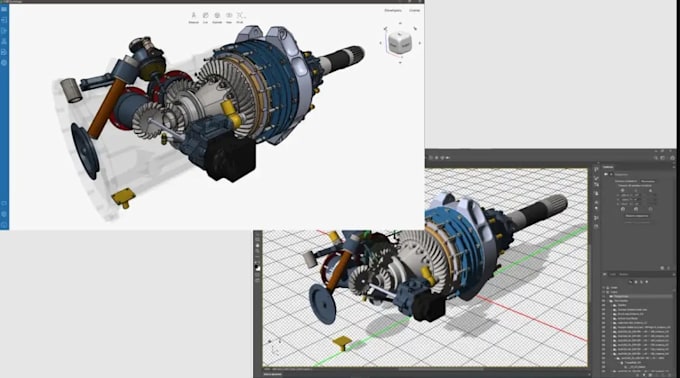Click topmost icon in blue viewer sidebar

tap(4, 9)
